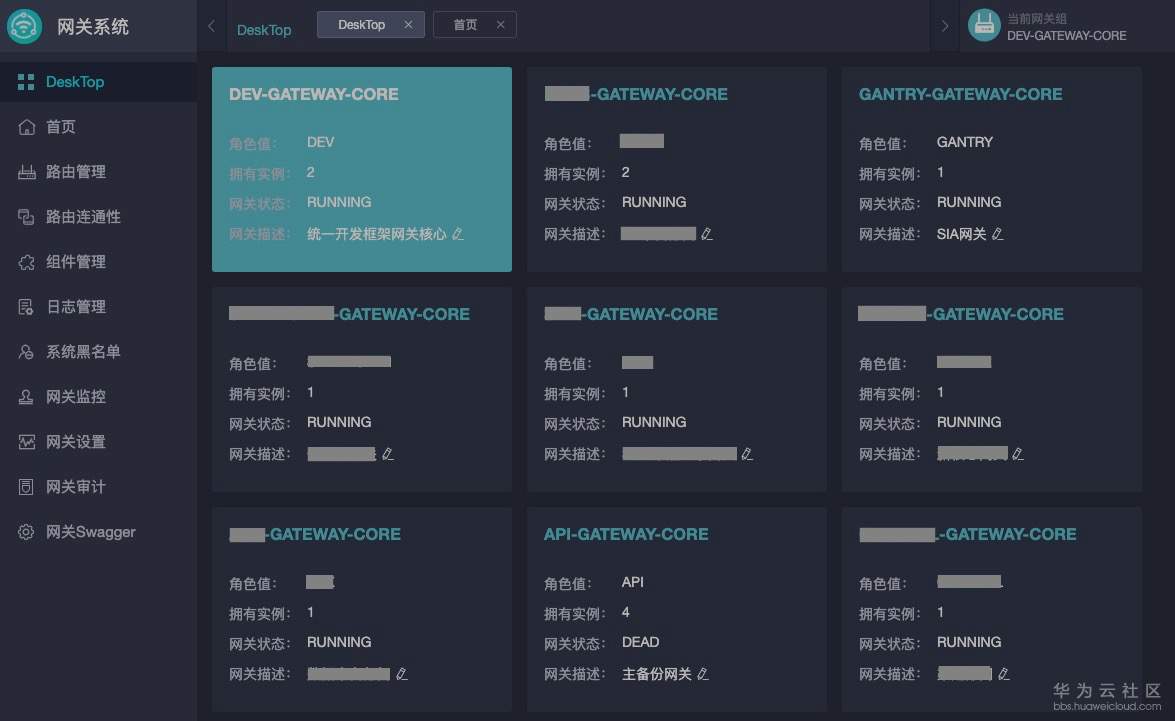Edit the 主备份网关 description pencil icon

pyautogui.click(x=702, y=674)
